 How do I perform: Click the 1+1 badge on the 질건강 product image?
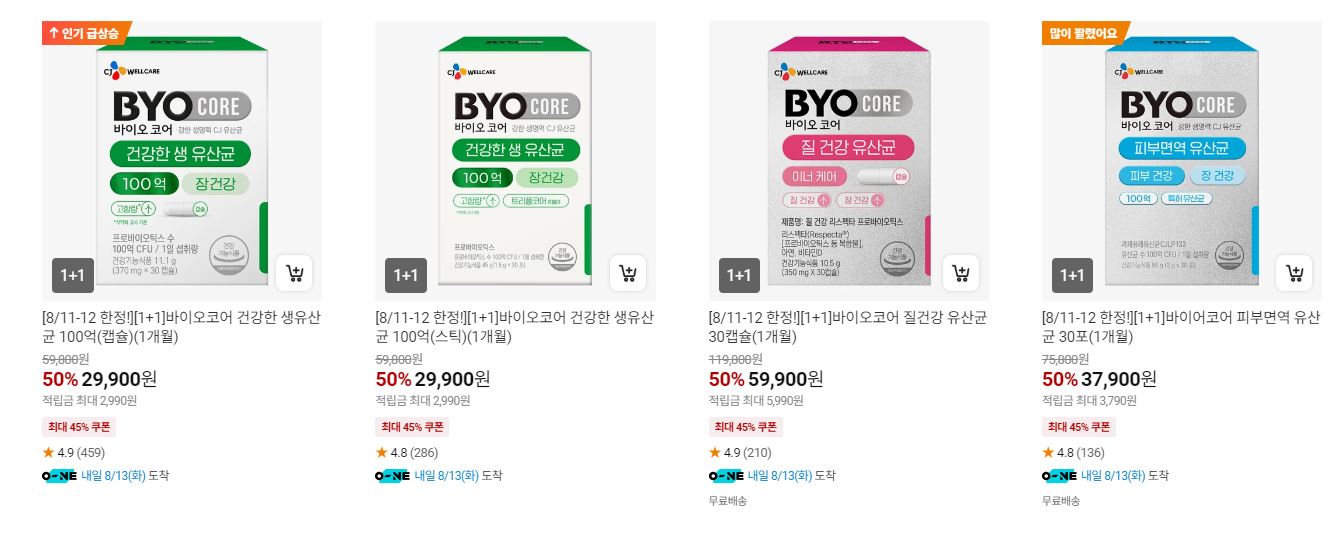739,275
